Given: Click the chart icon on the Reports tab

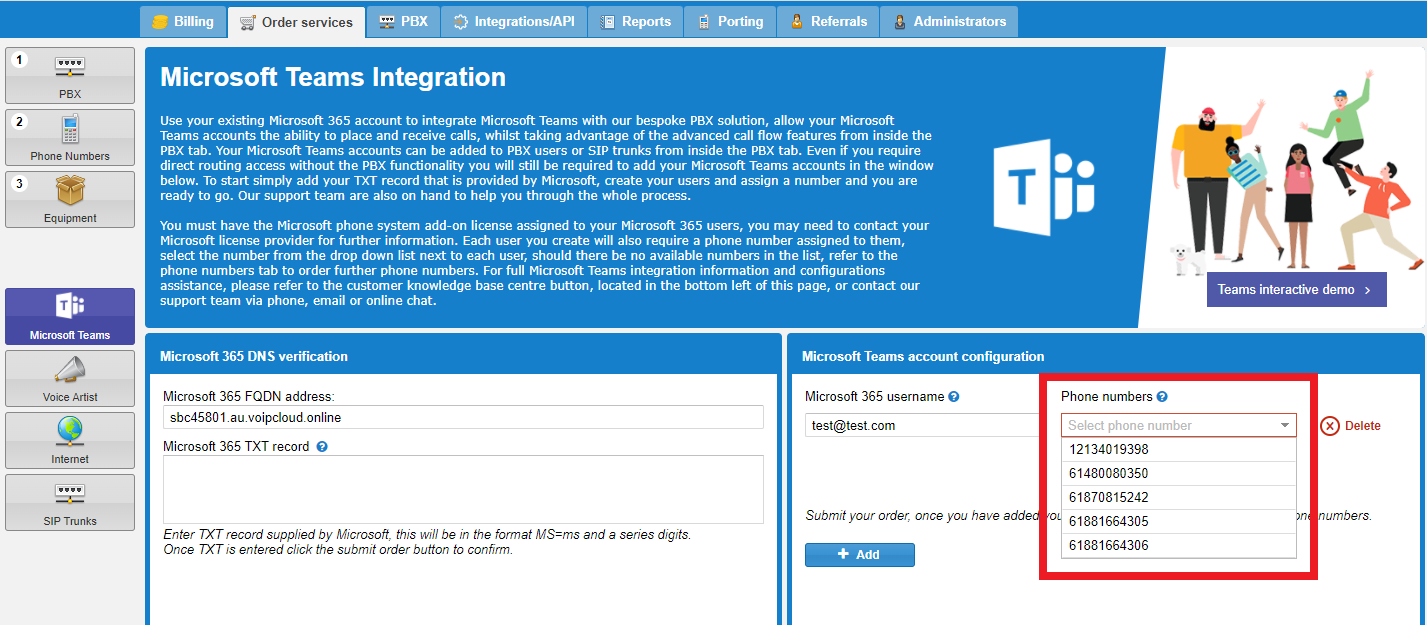Looking at the screenshot, I should coord(608,21).
